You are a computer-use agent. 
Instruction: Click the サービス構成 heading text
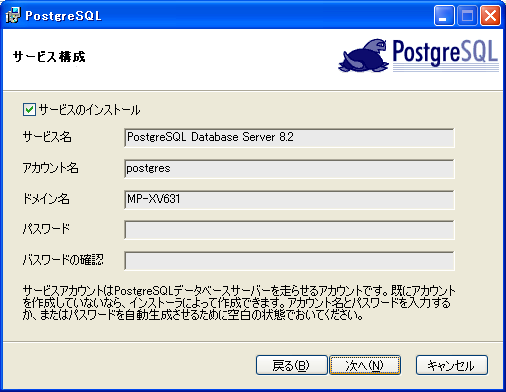(x=49, y=57)
